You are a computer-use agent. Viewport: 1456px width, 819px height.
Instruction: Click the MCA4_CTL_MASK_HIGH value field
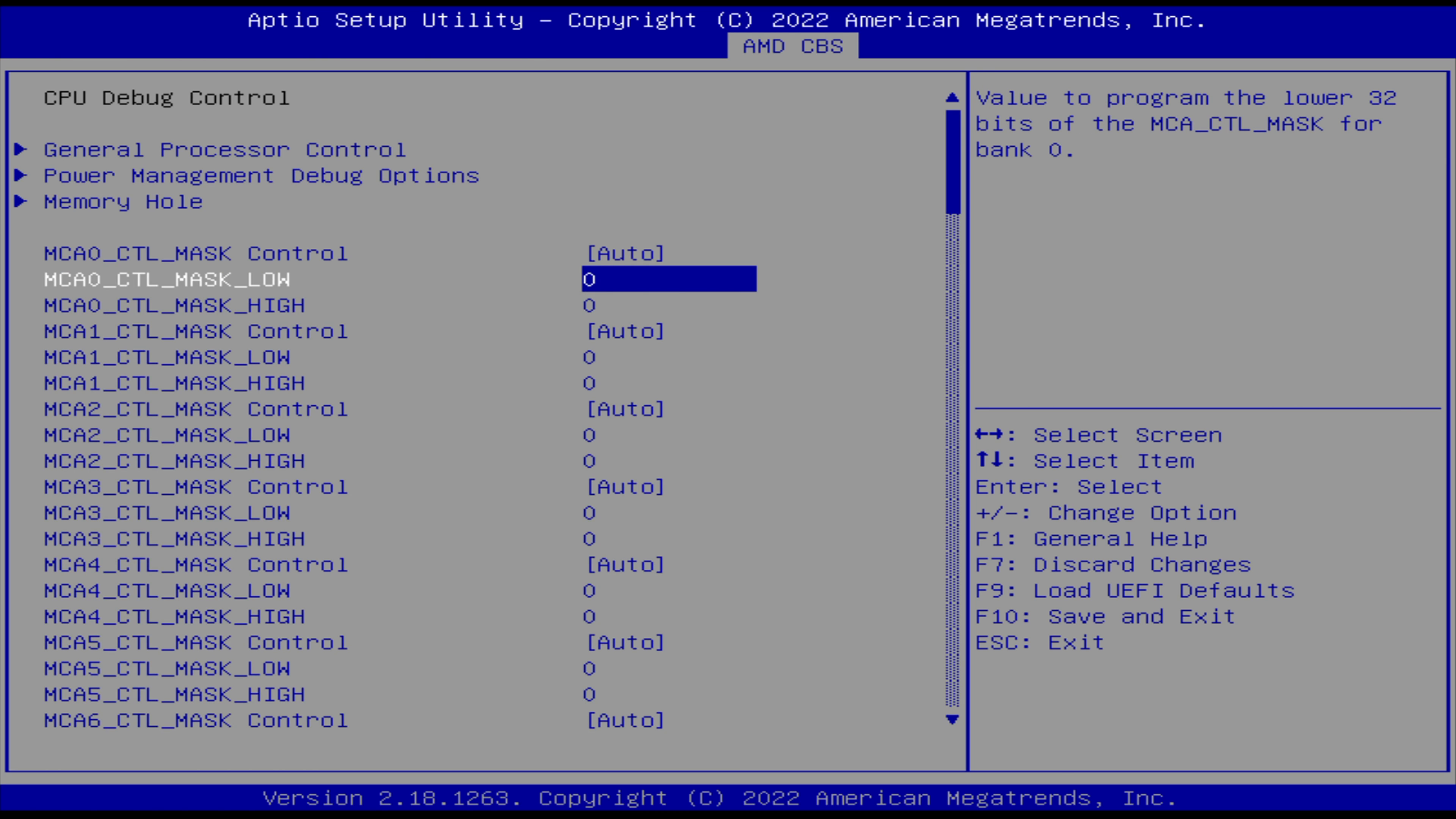coord(589,617)
